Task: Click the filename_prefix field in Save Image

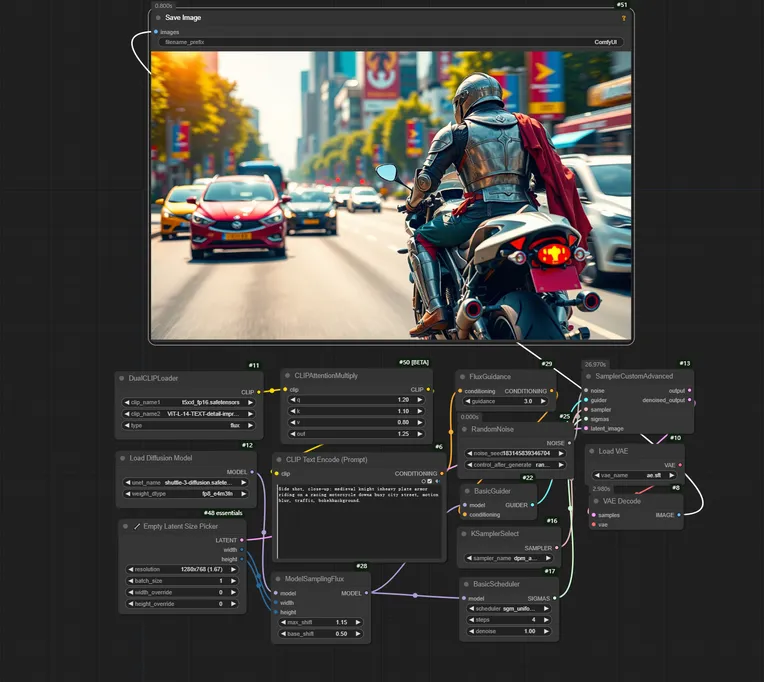Action: (391, 42)
